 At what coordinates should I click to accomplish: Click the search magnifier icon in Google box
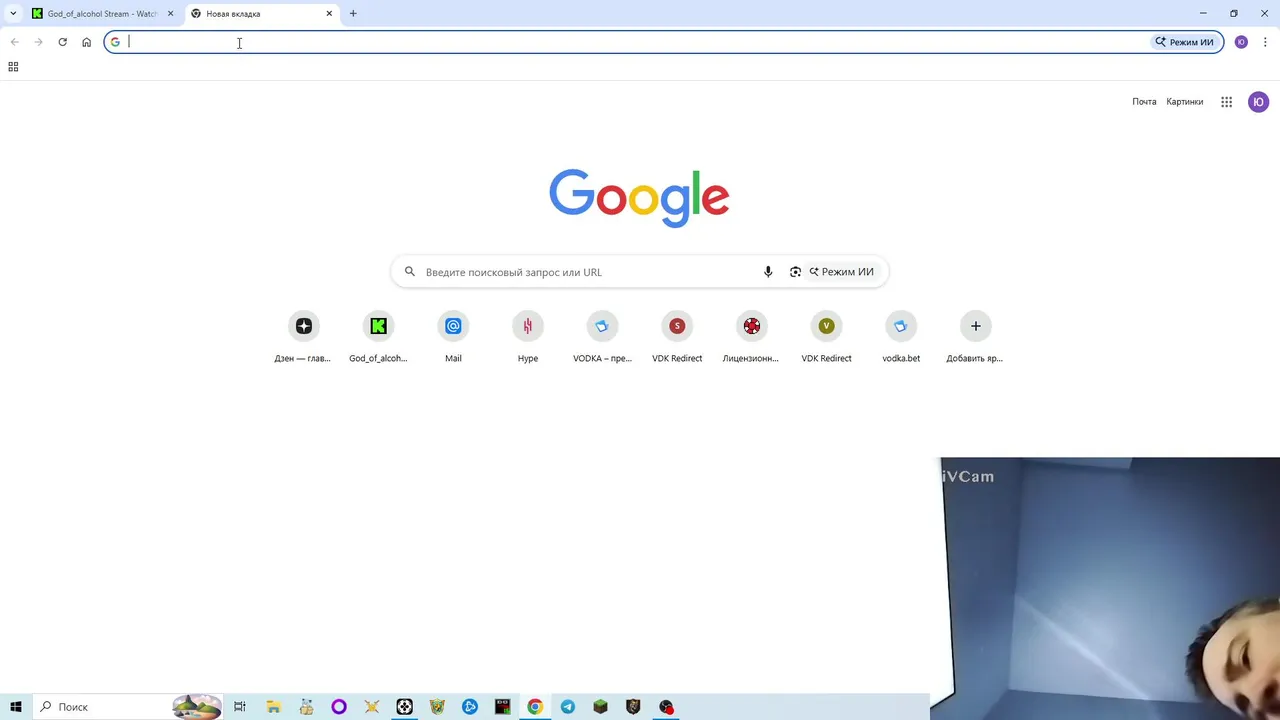409,272
